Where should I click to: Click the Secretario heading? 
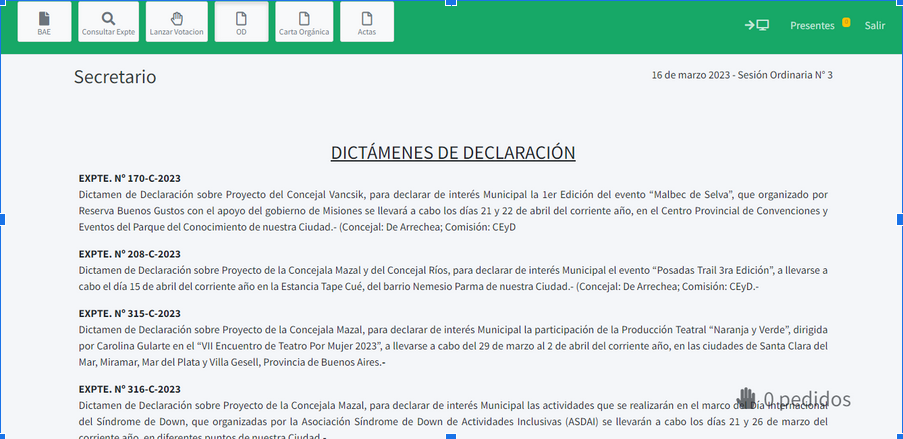[115, 77]
